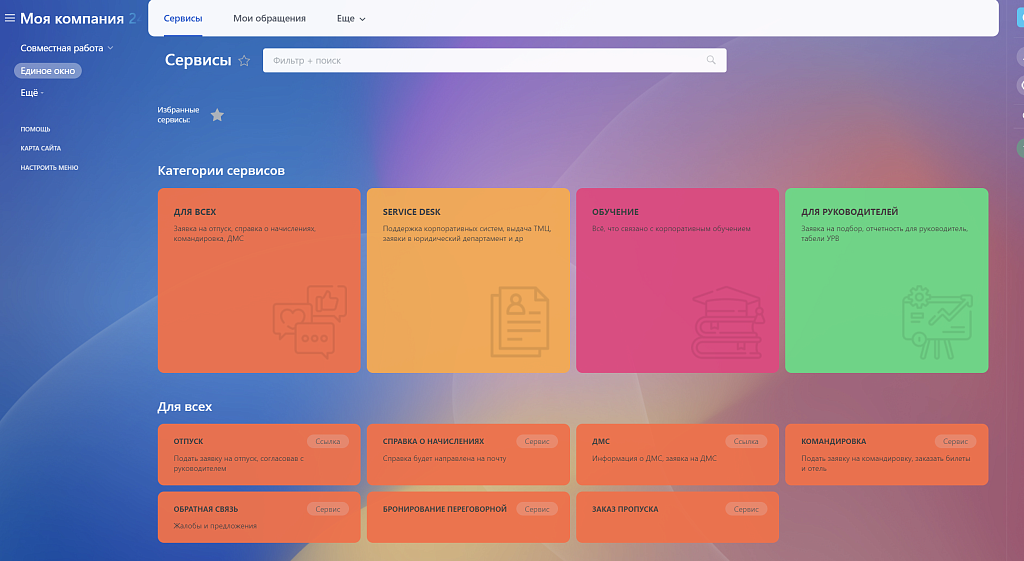Click the chat bubbles icon in Для всех tile
This screenshot has height=561, width=1024.
[x=310, y=322]
